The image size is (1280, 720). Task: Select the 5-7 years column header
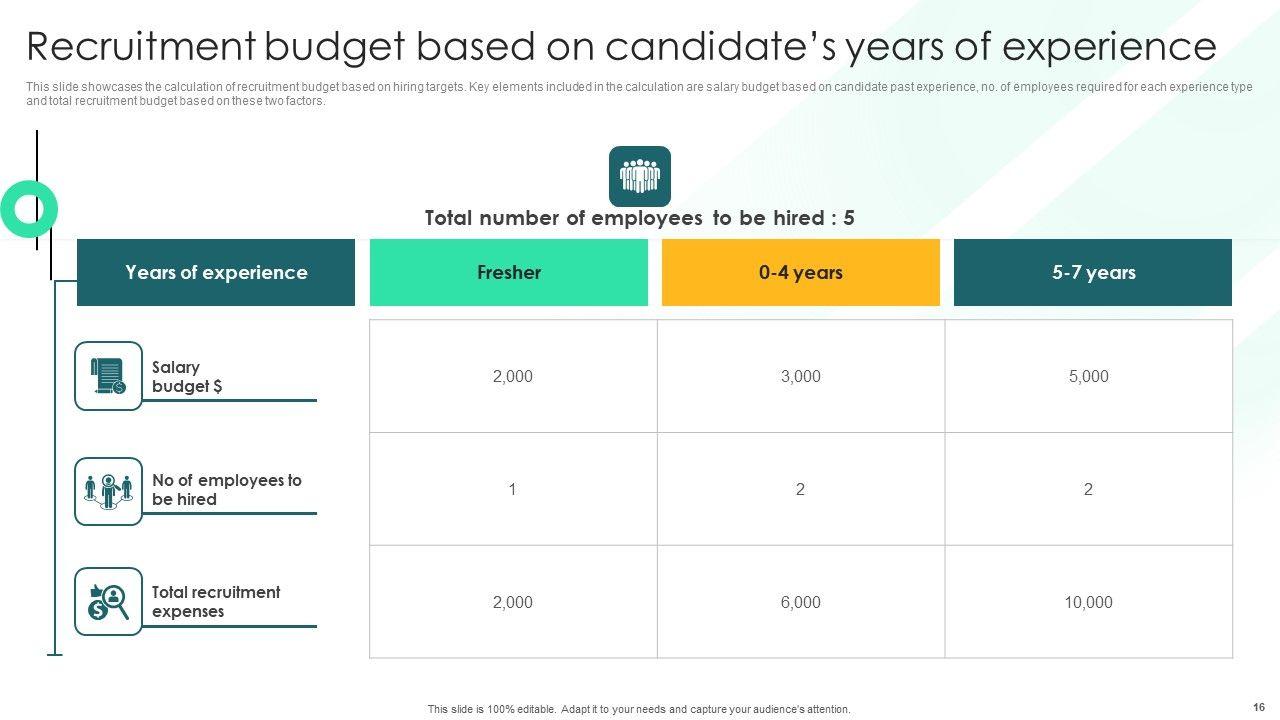tap(1093, 272)
